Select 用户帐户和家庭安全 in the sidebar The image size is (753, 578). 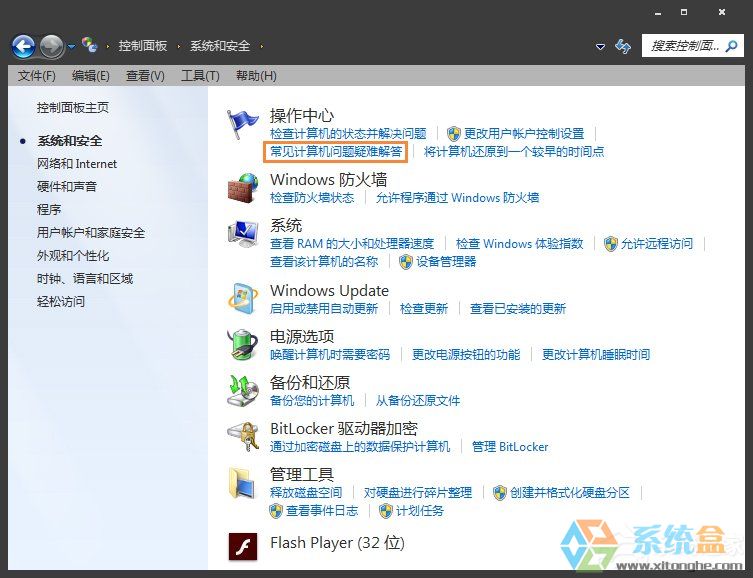click(x=91, y=232)
